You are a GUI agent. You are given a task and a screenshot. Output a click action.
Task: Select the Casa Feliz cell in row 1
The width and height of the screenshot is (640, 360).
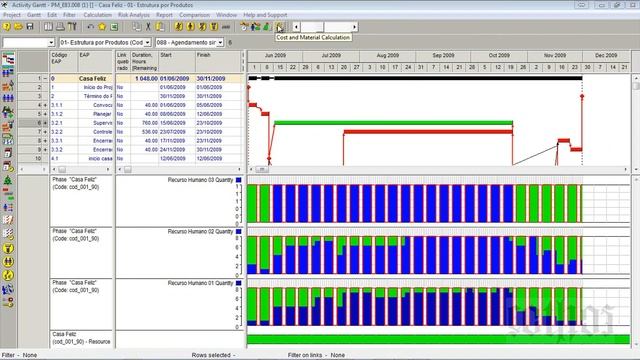(96, 78)
